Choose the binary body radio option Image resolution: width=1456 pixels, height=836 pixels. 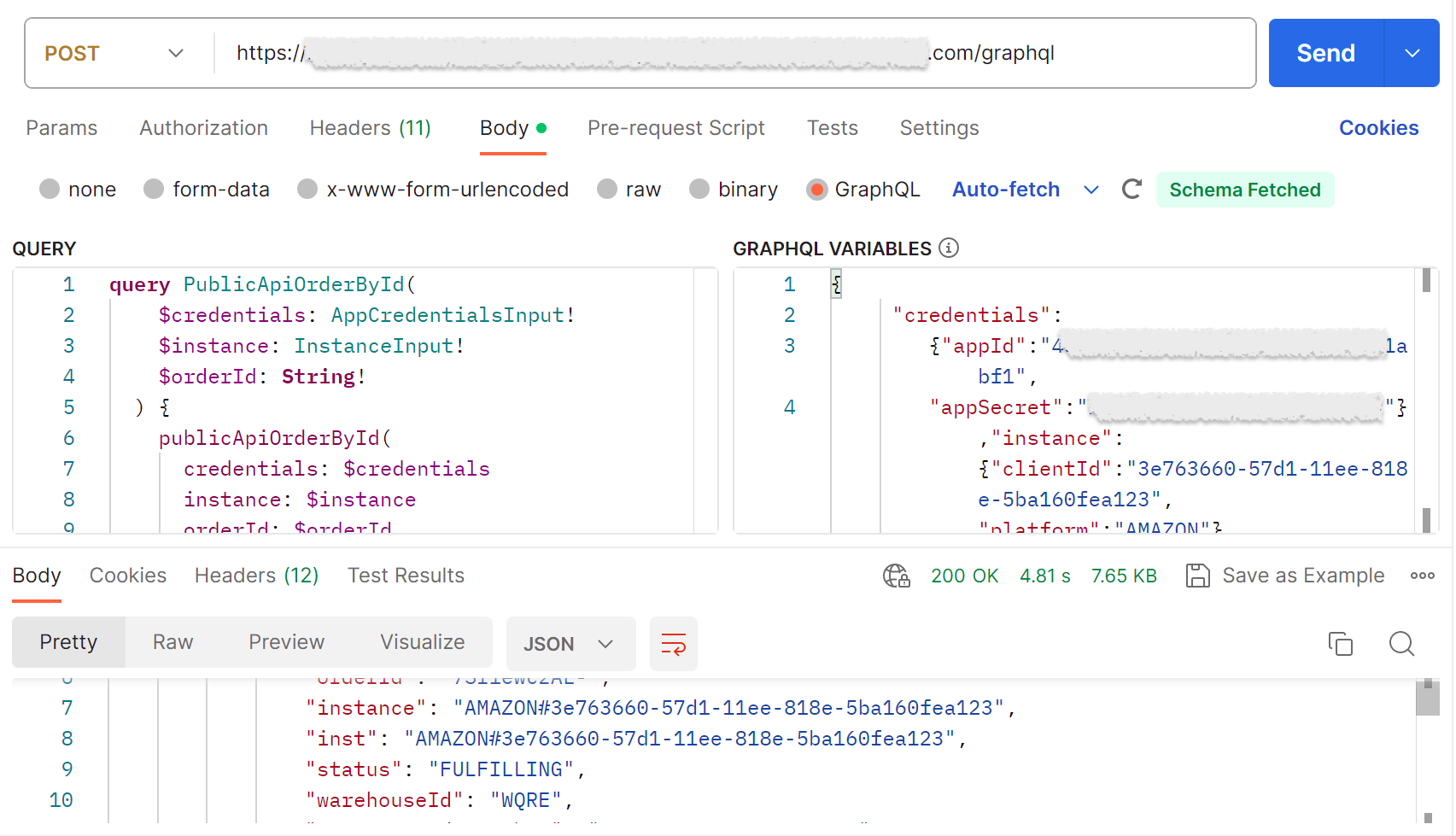[x=699, y=190]
